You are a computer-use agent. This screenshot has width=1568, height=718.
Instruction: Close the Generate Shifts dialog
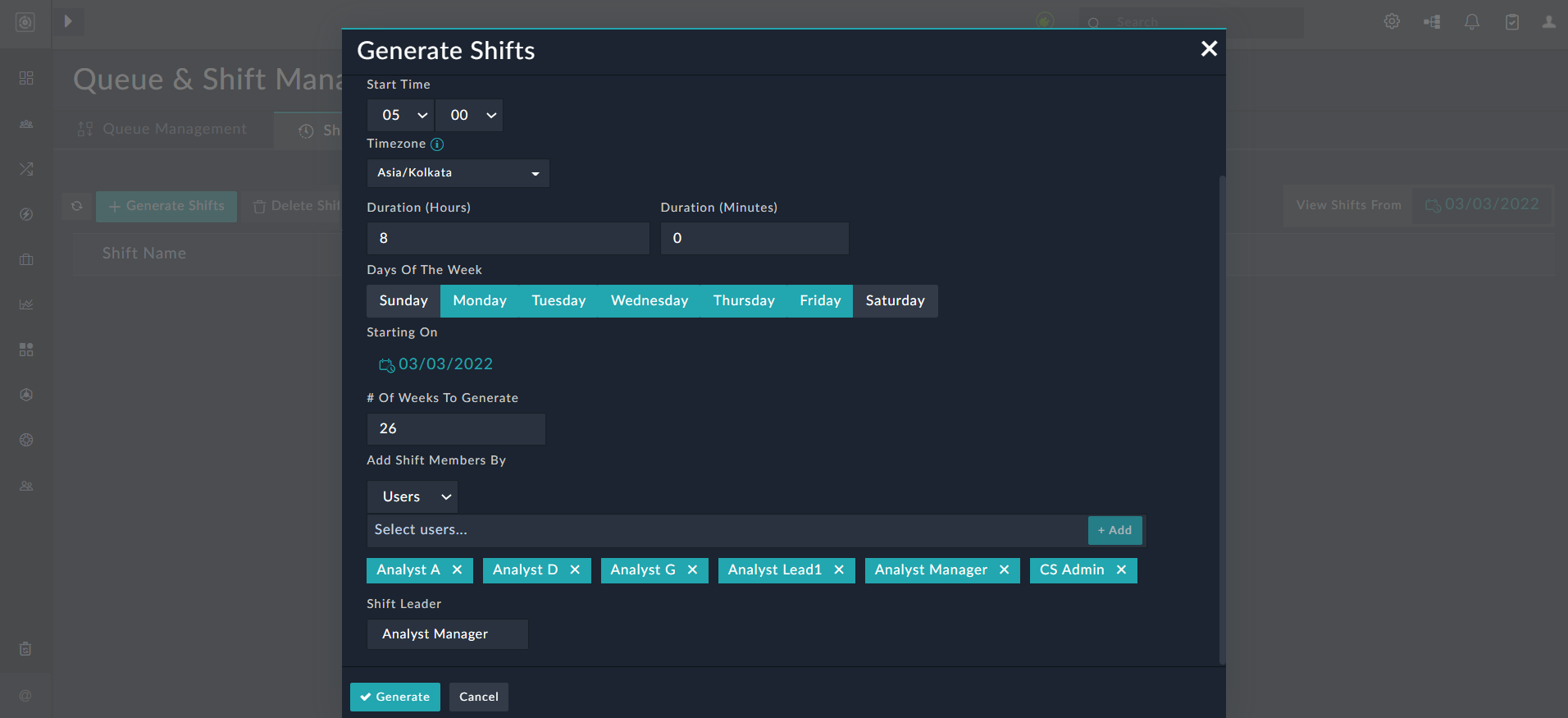(1209, 49)
